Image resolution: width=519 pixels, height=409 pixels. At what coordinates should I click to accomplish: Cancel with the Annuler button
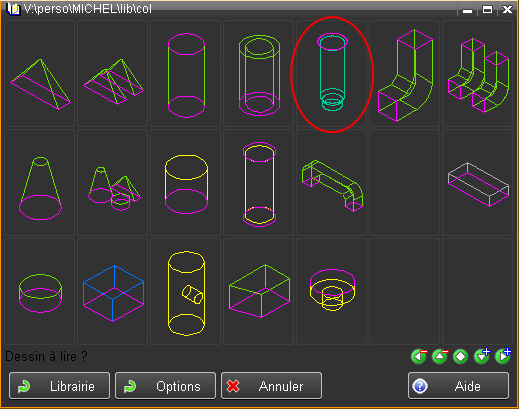[271, 386]
